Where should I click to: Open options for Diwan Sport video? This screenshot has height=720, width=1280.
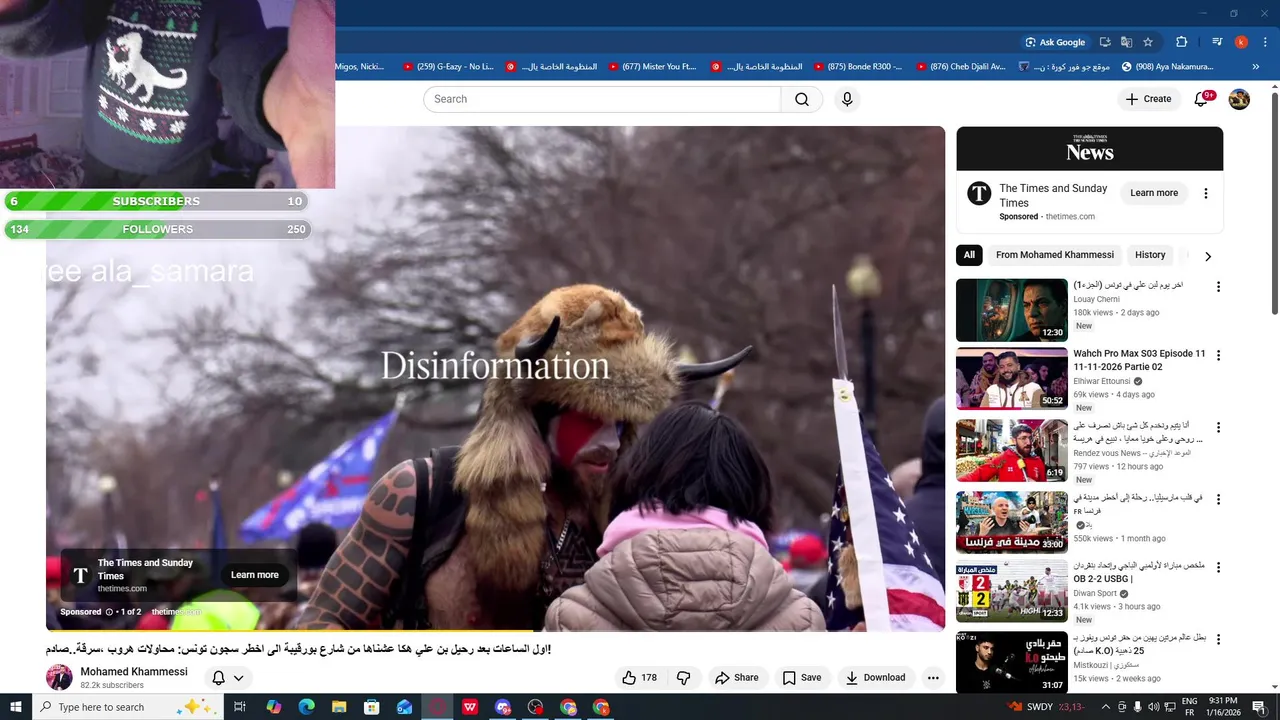1218,566
